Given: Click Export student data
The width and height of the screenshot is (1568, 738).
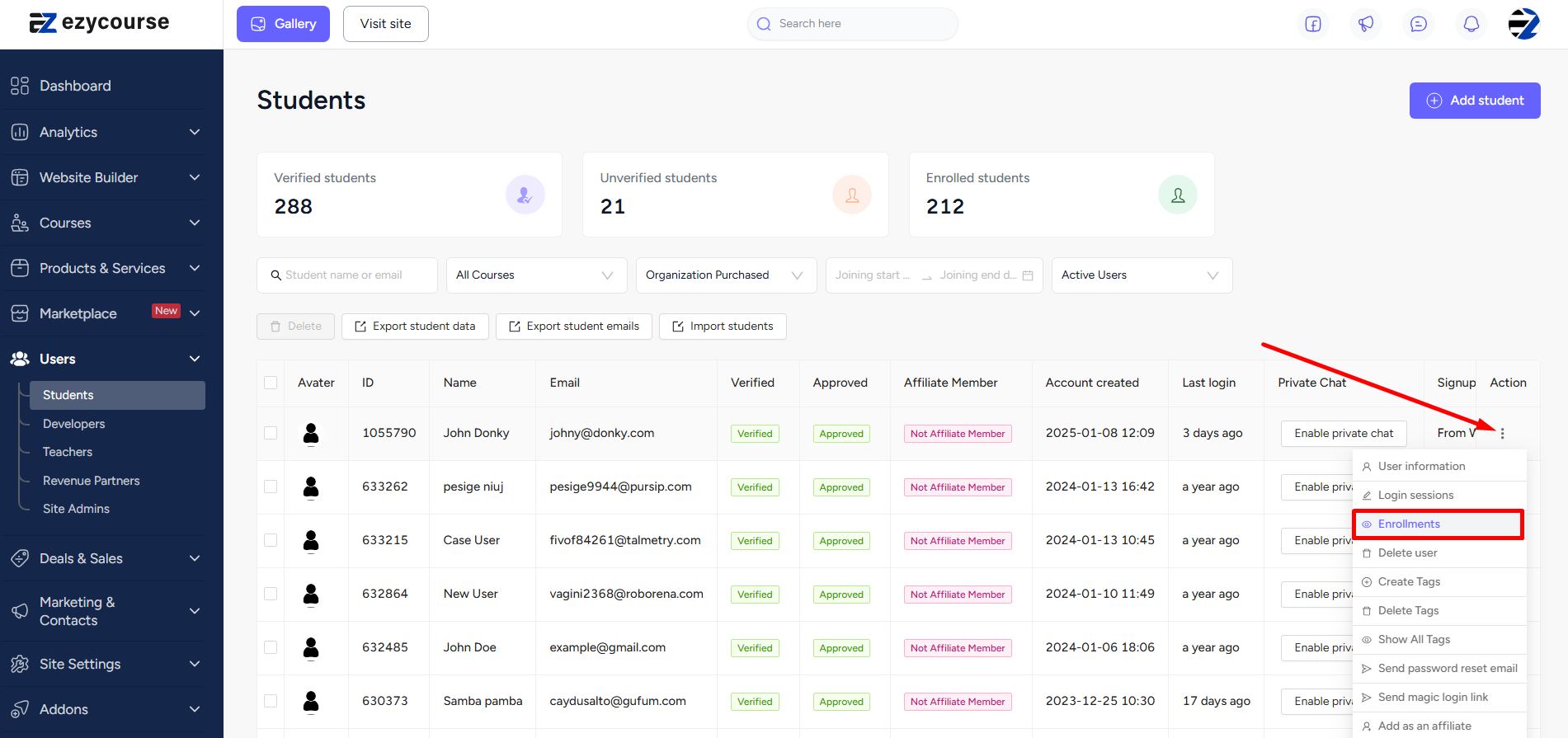Looking at the screenshot, I should [415, 327].
